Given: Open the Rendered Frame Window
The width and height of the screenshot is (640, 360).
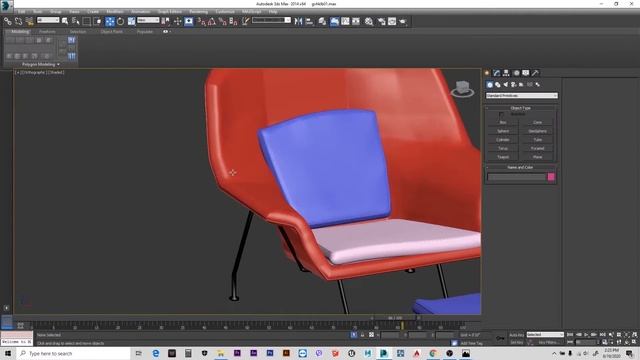Looking at the screenshot, I should click(x=392, y=21).
